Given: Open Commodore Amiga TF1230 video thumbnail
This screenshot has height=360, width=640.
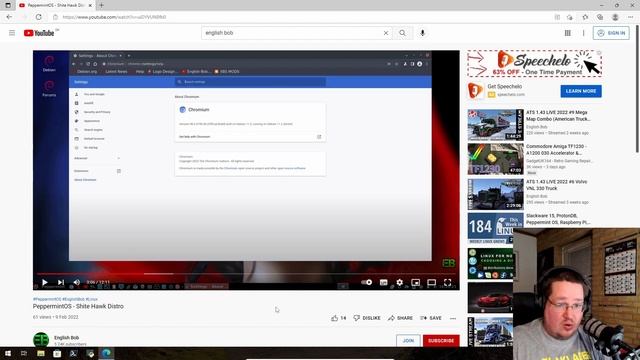Looking at the screenshot, I should [496, 159].
